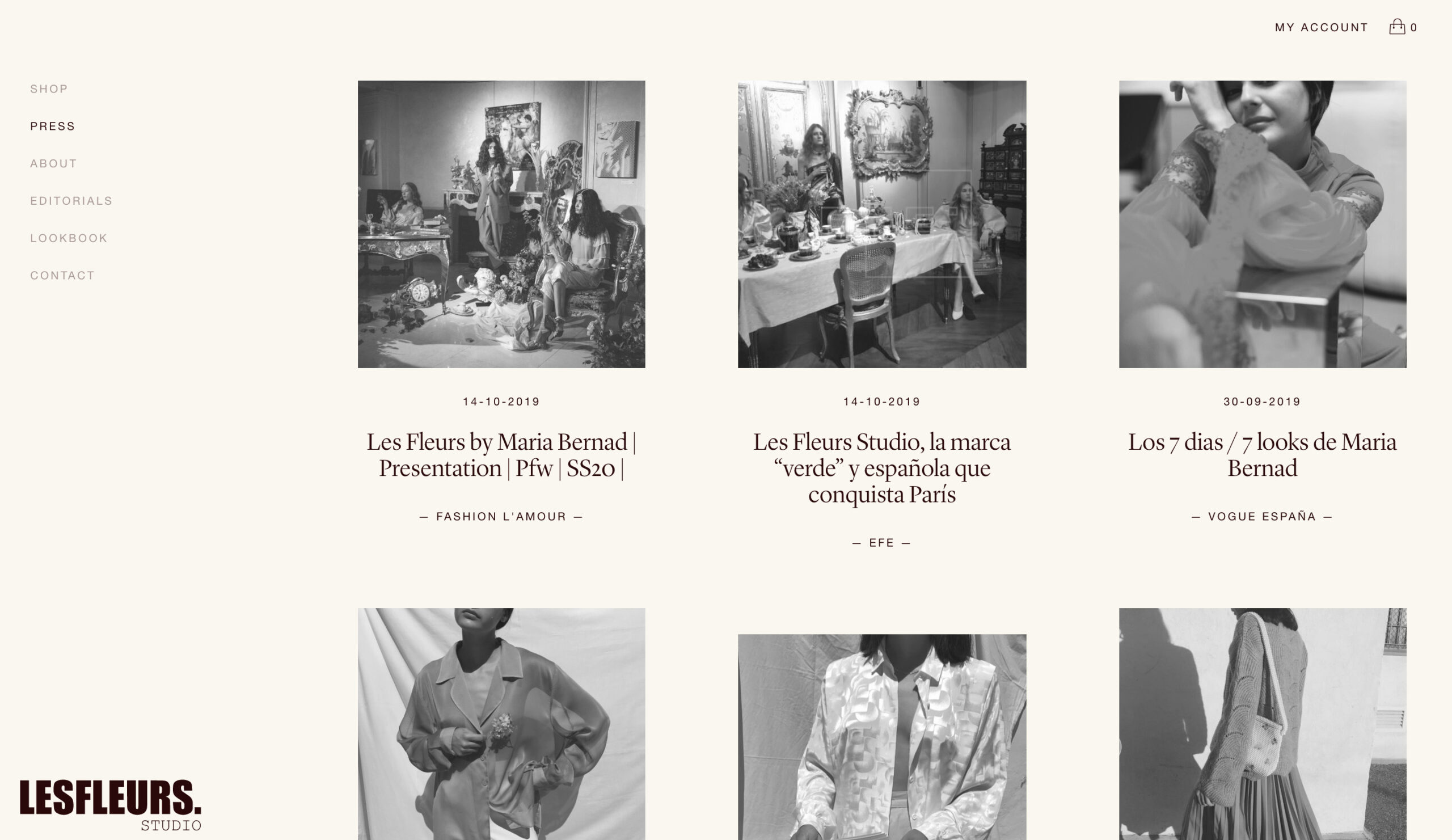This screenshot has width=1452, height=840.
Task: Click the LESFLEURS. Studio logo
Action: [111, 805]
